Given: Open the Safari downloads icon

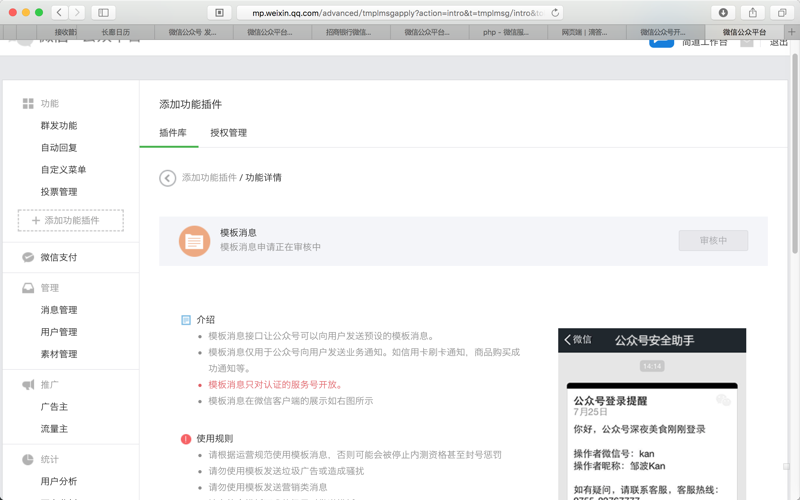Looking at the screenshot, I should 723,13.
